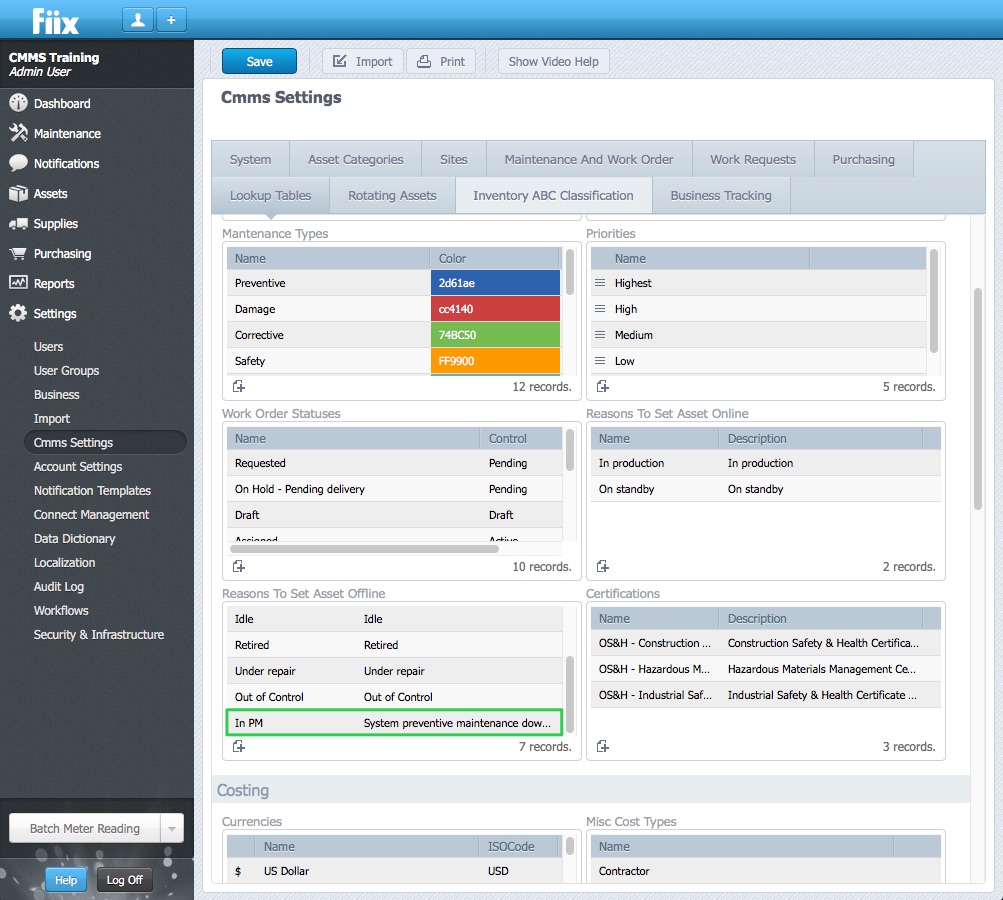
Task: Grab the reorder handle for Highest priority
Action: pos(600,283)
